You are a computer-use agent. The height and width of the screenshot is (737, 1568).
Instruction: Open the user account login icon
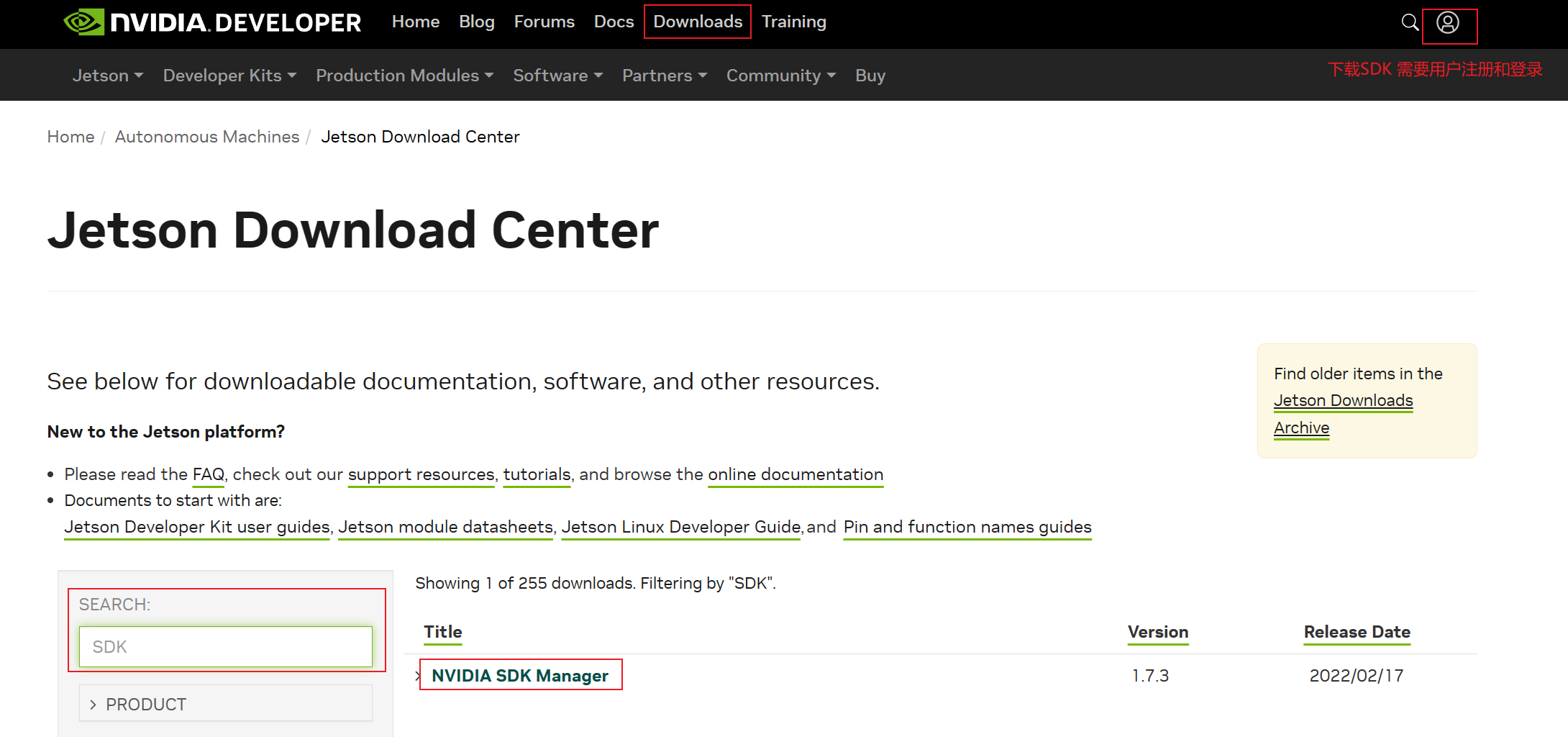1448,22
